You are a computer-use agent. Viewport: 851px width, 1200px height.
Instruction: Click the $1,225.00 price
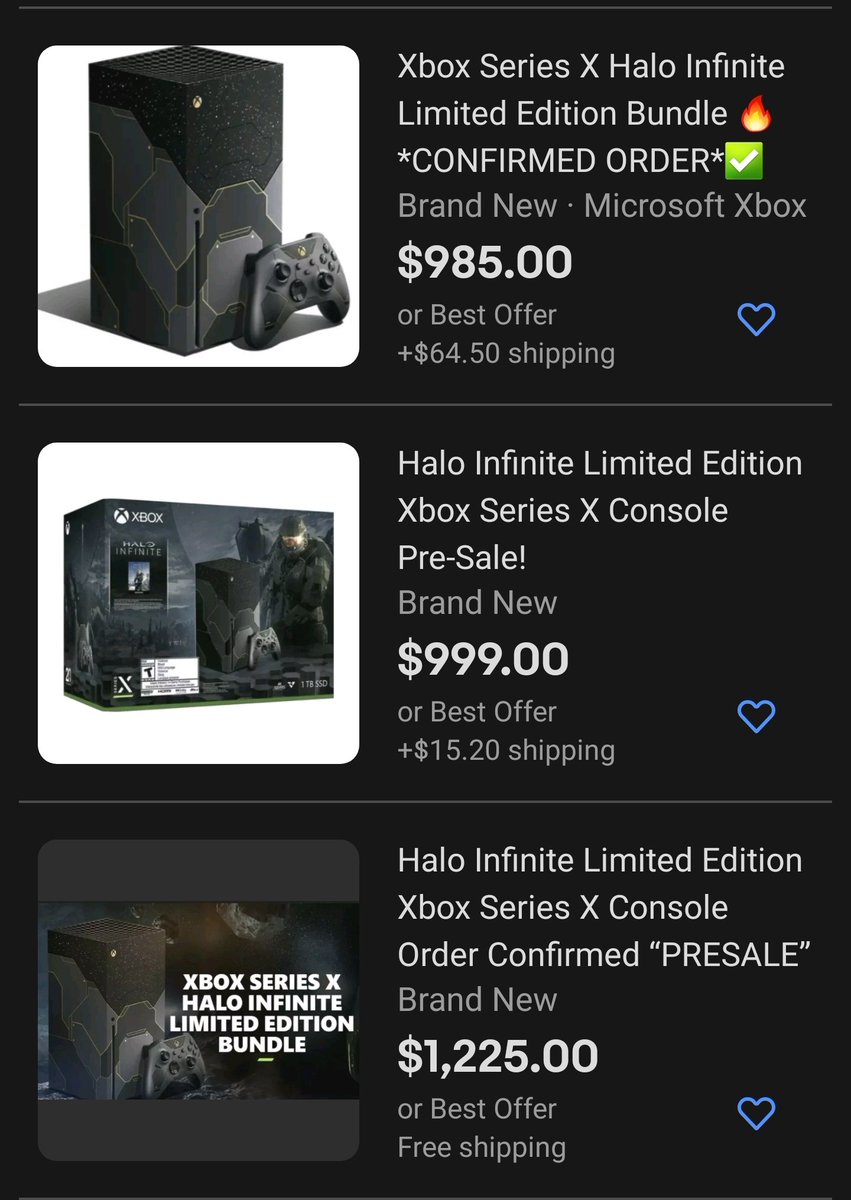[x=498, y=1056]
